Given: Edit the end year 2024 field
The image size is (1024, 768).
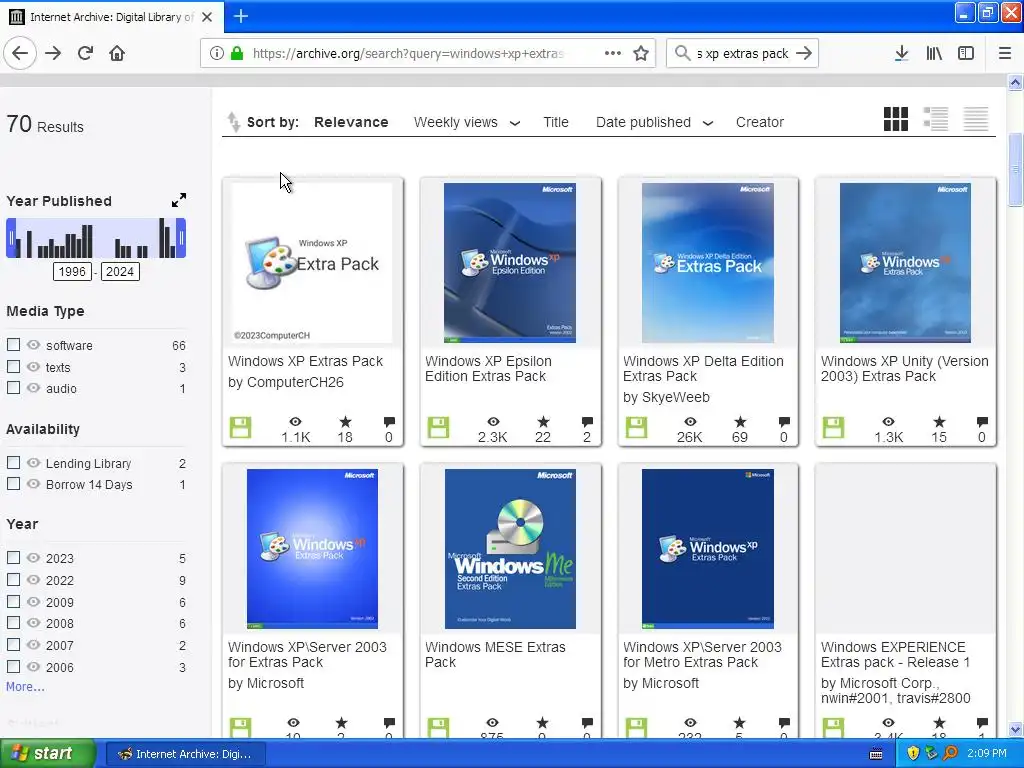Looking at the screenshot, I should 120,272.
